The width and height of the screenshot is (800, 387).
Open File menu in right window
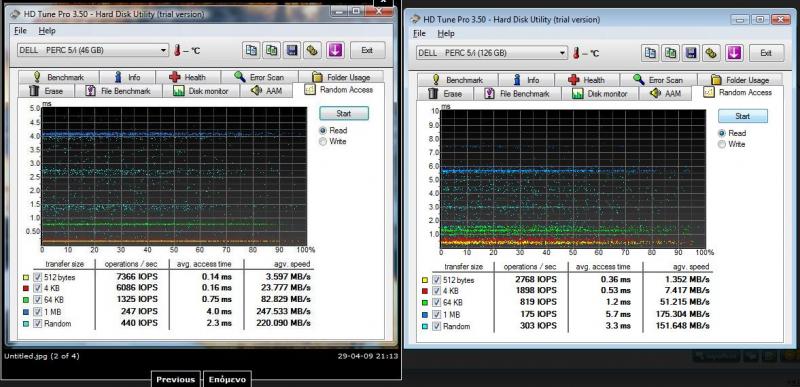419,33
